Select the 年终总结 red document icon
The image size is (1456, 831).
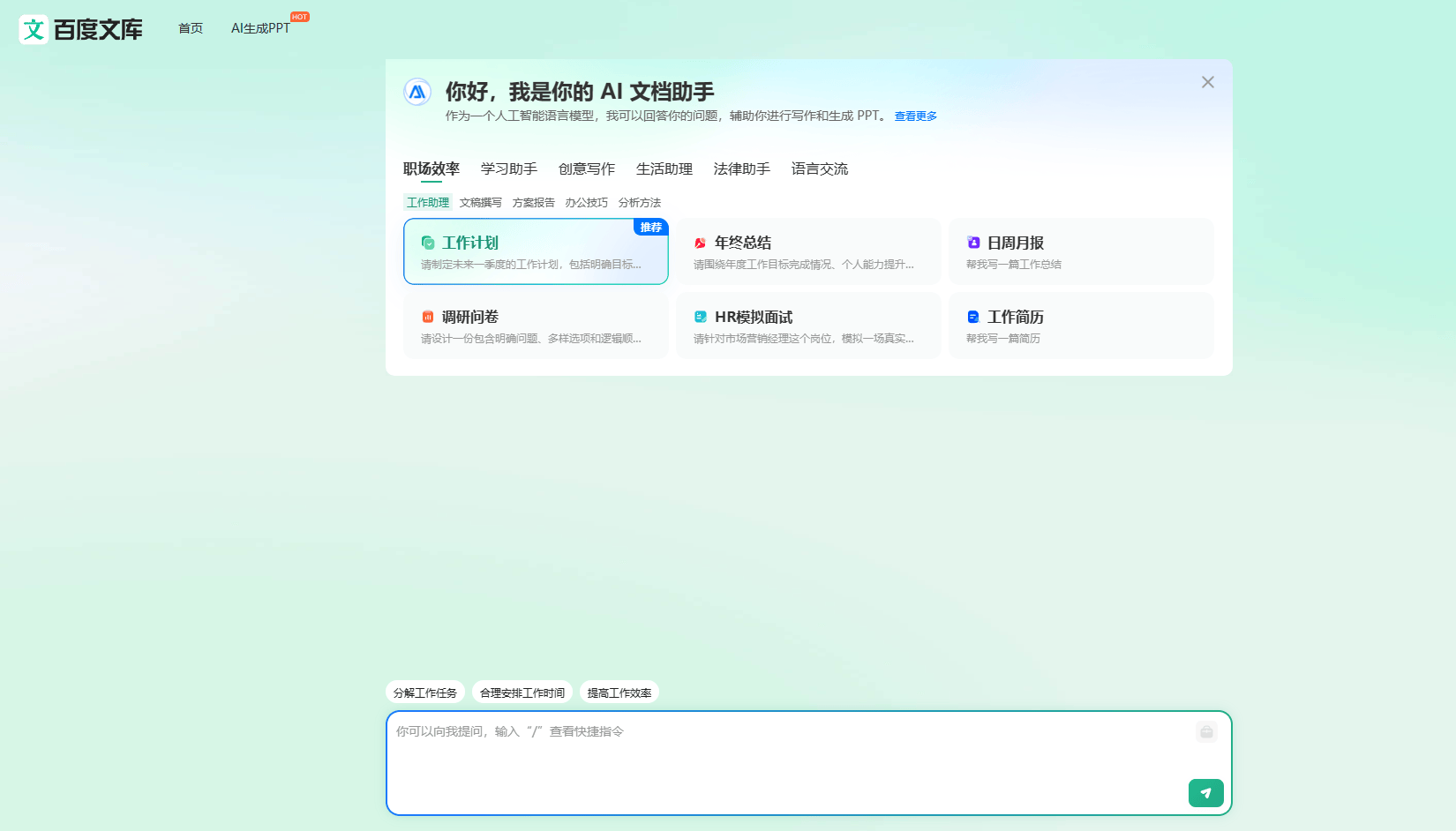[x=699, y=243]
